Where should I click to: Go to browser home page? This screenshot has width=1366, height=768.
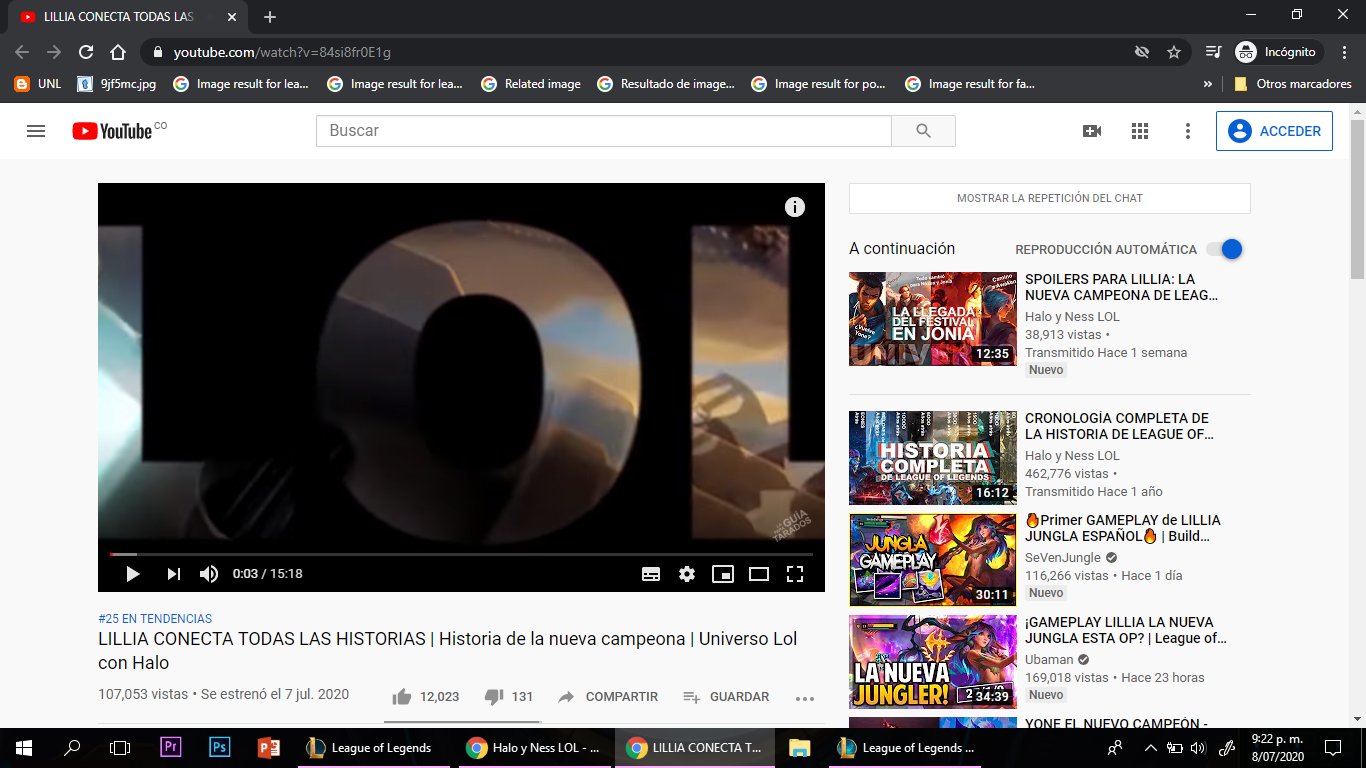click(x=118, y=52)
